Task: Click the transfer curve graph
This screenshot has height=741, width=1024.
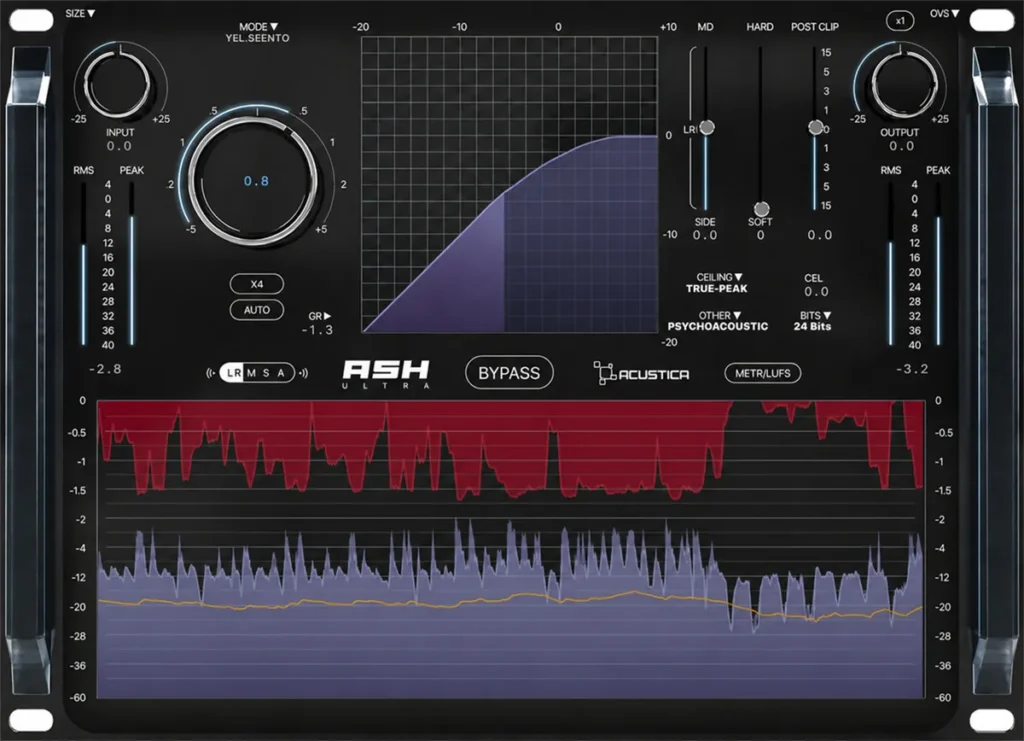Action: click(509, 185)
